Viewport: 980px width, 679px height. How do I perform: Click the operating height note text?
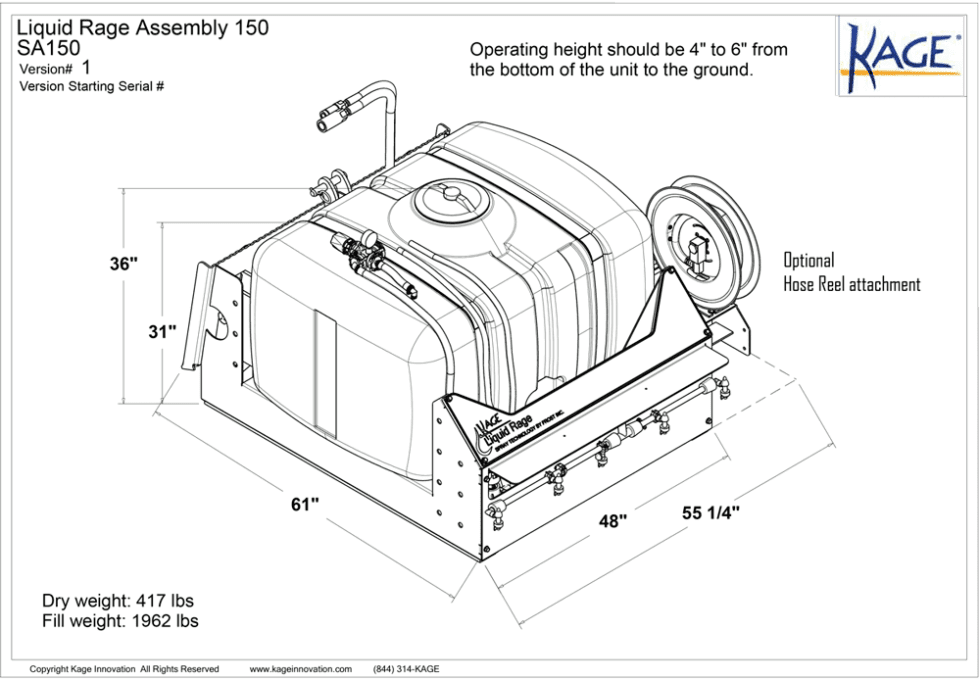point(628,59)
